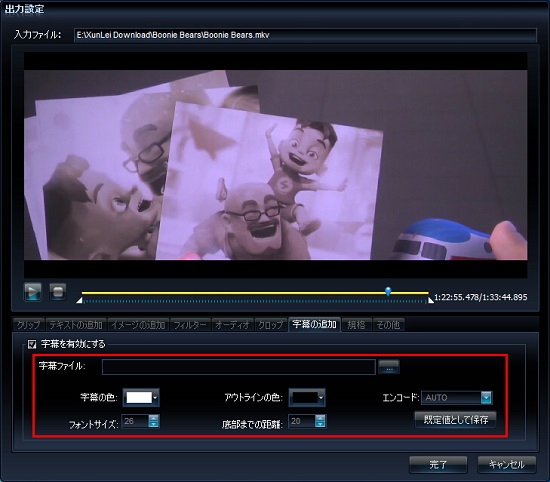Click the フォントサイズ stepper arrows
550x482 pixels.
pyautogui.click(x=154, y=421)
